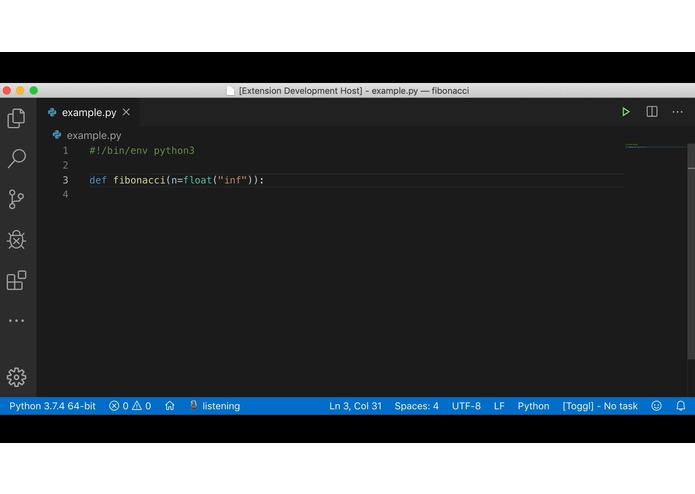Open the Explorer view in the activity bar

(16, 118)
